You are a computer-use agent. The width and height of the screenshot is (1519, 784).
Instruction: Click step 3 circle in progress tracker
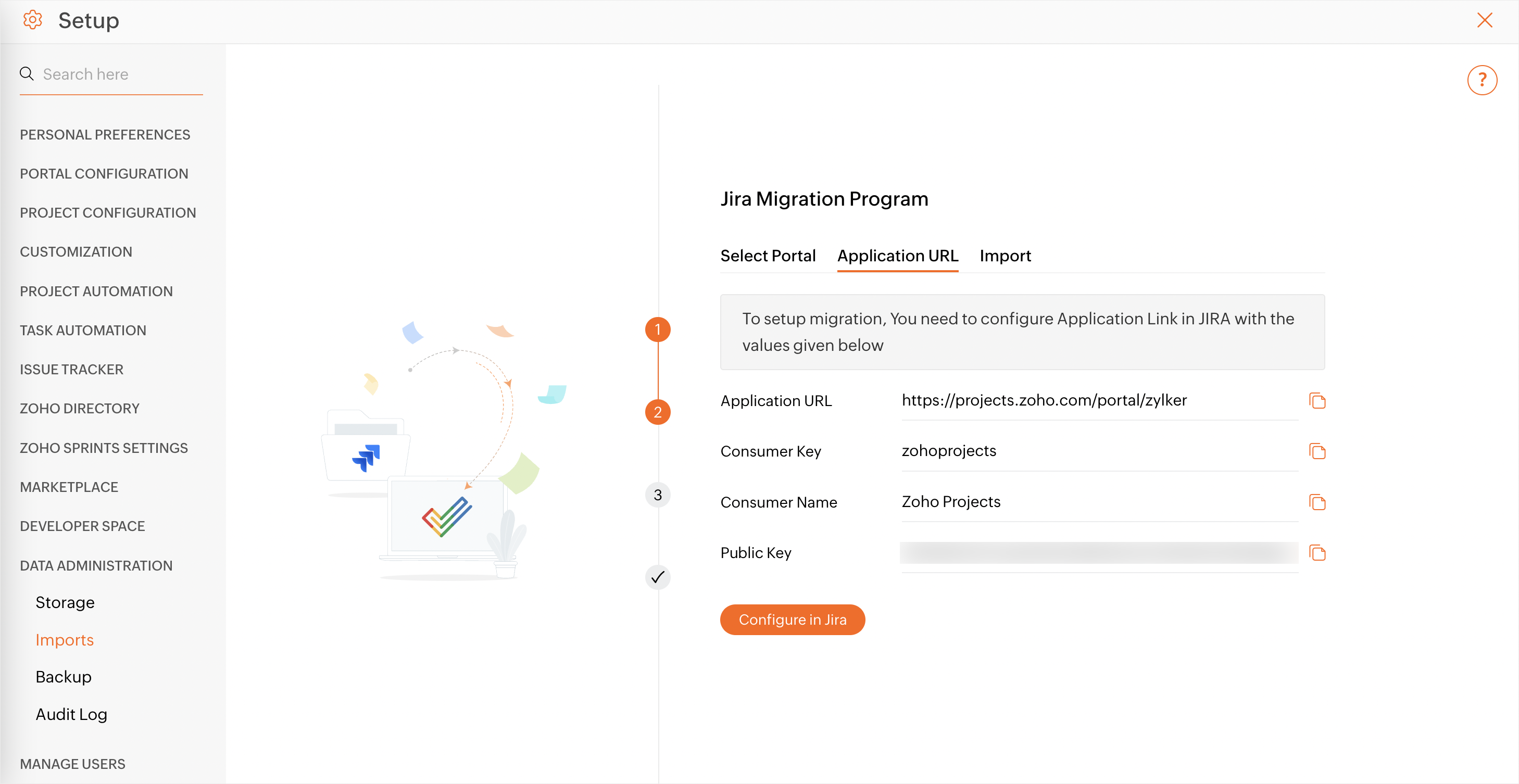[x=658, y=495]
